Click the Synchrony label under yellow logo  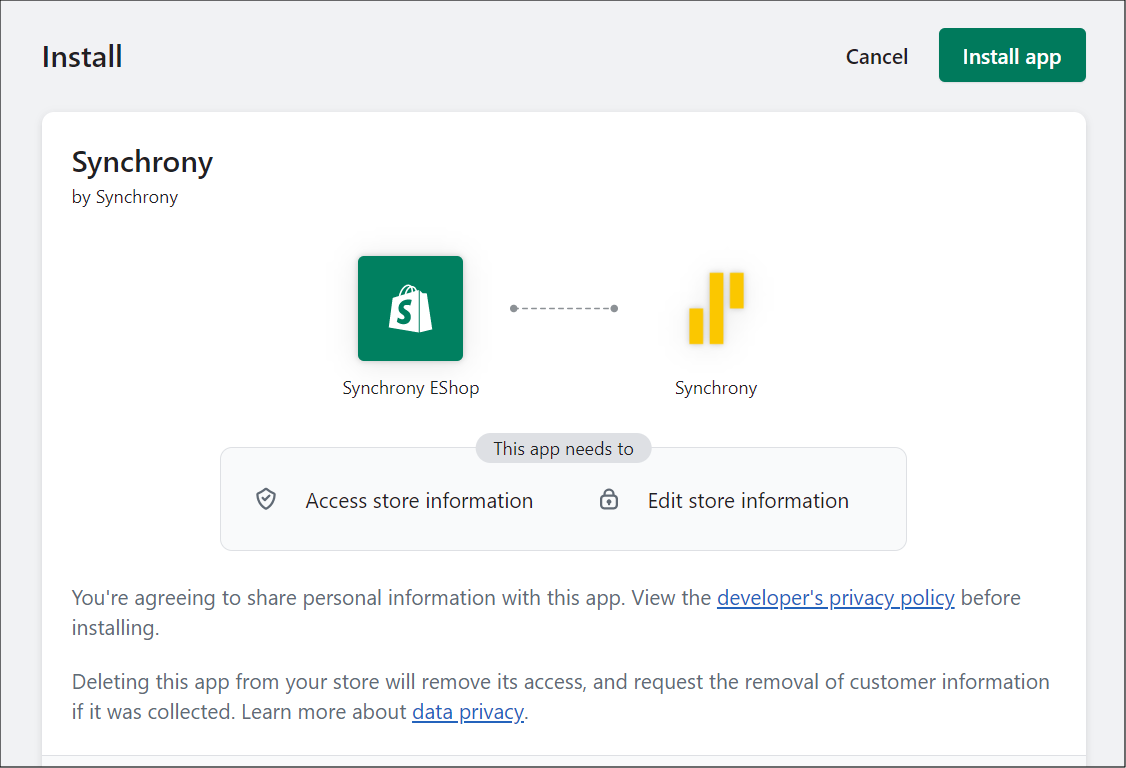[715, 388]
